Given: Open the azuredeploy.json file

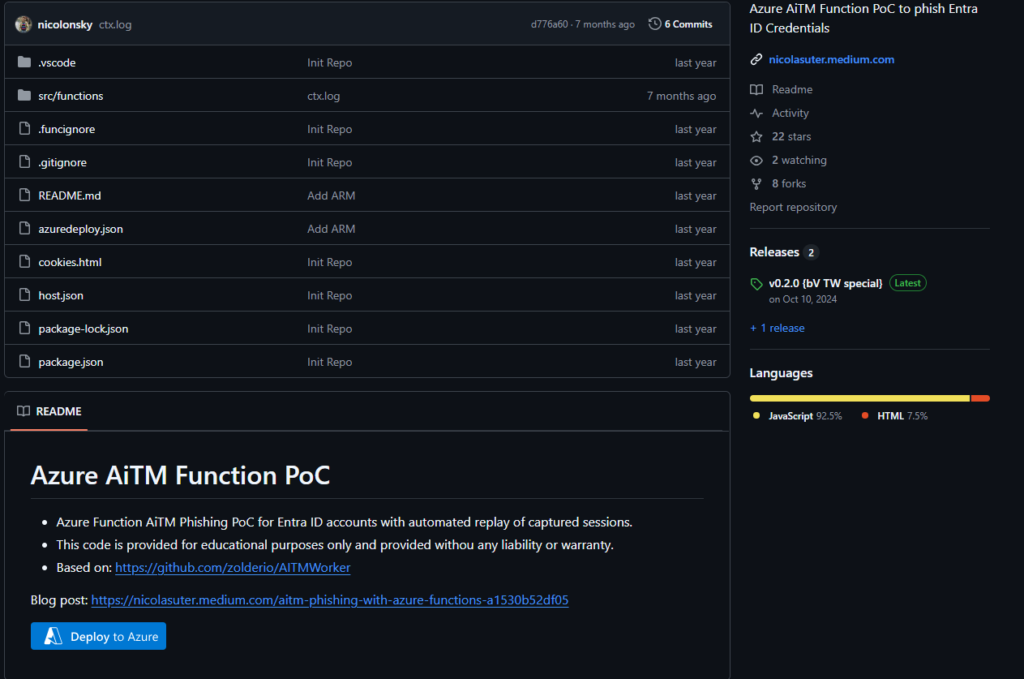Looking at the screenshot, I should [x=80, y=229].
